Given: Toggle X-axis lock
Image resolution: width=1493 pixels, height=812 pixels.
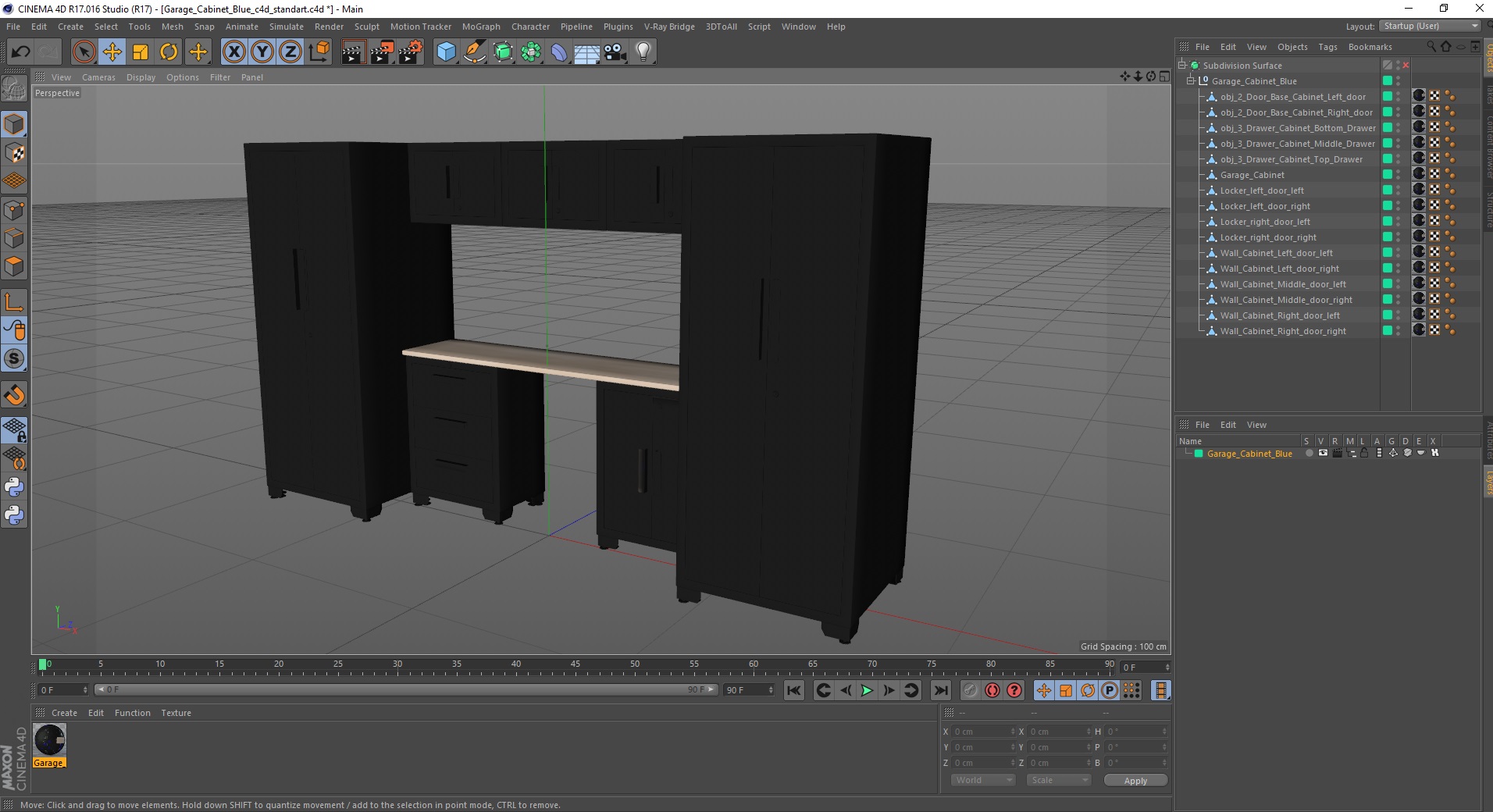Looking at the screenshot, I should coord(233,52).
